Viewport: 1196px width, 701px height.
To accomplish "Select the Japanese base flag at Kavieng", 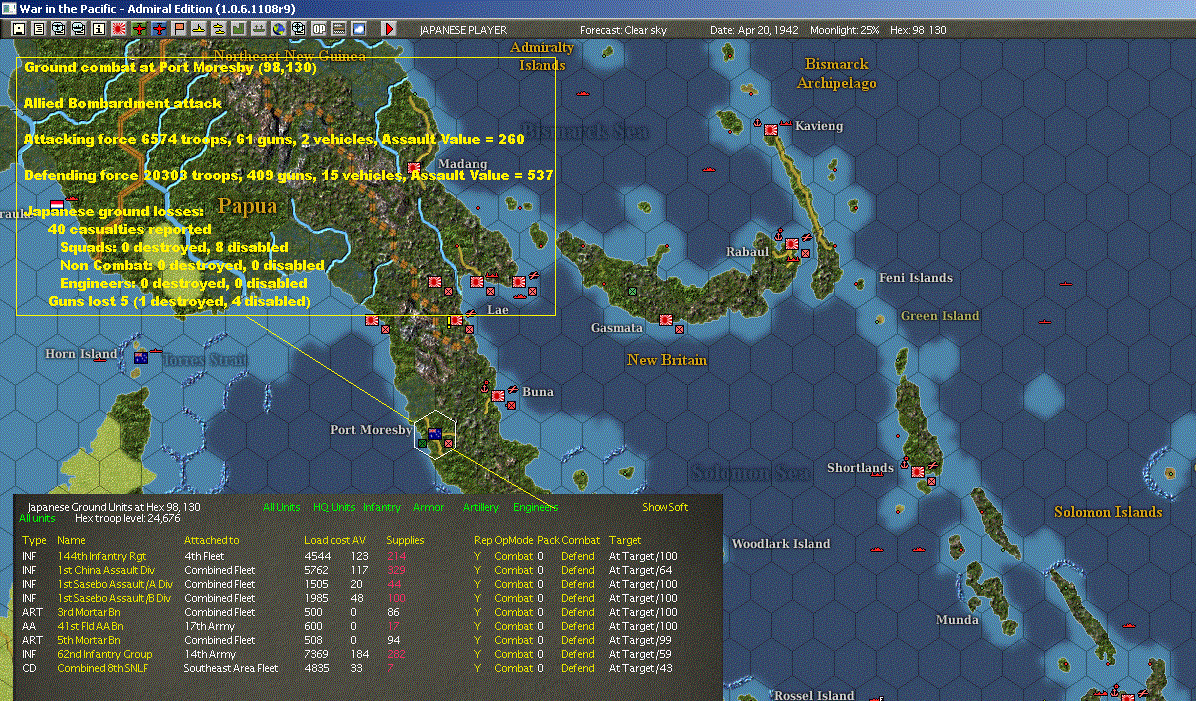I will tap(771, 130).
